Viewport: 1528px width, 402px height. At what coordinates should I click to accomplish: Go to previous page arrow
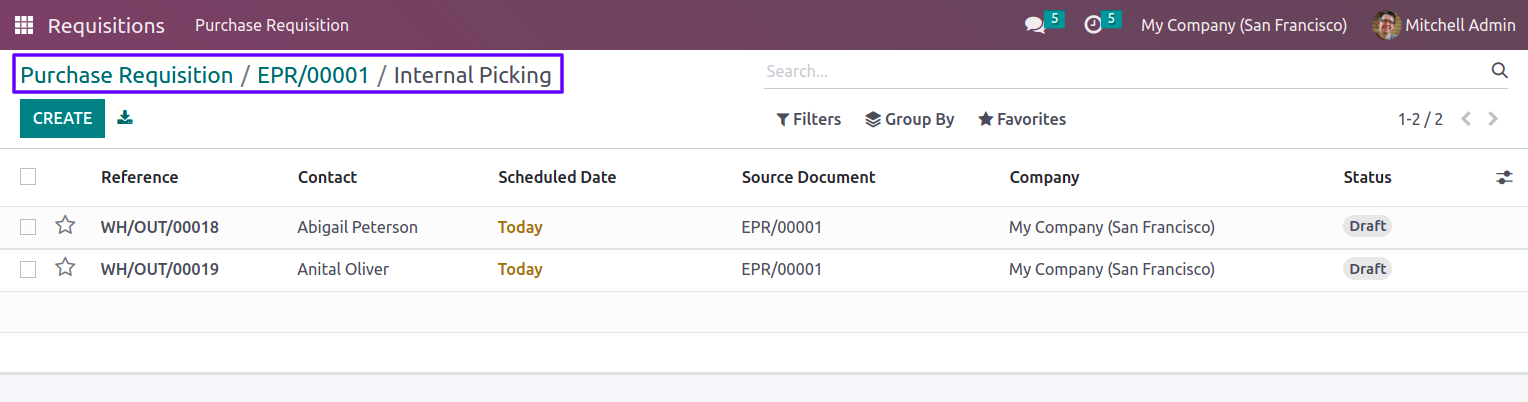(x=1466, y=119)
